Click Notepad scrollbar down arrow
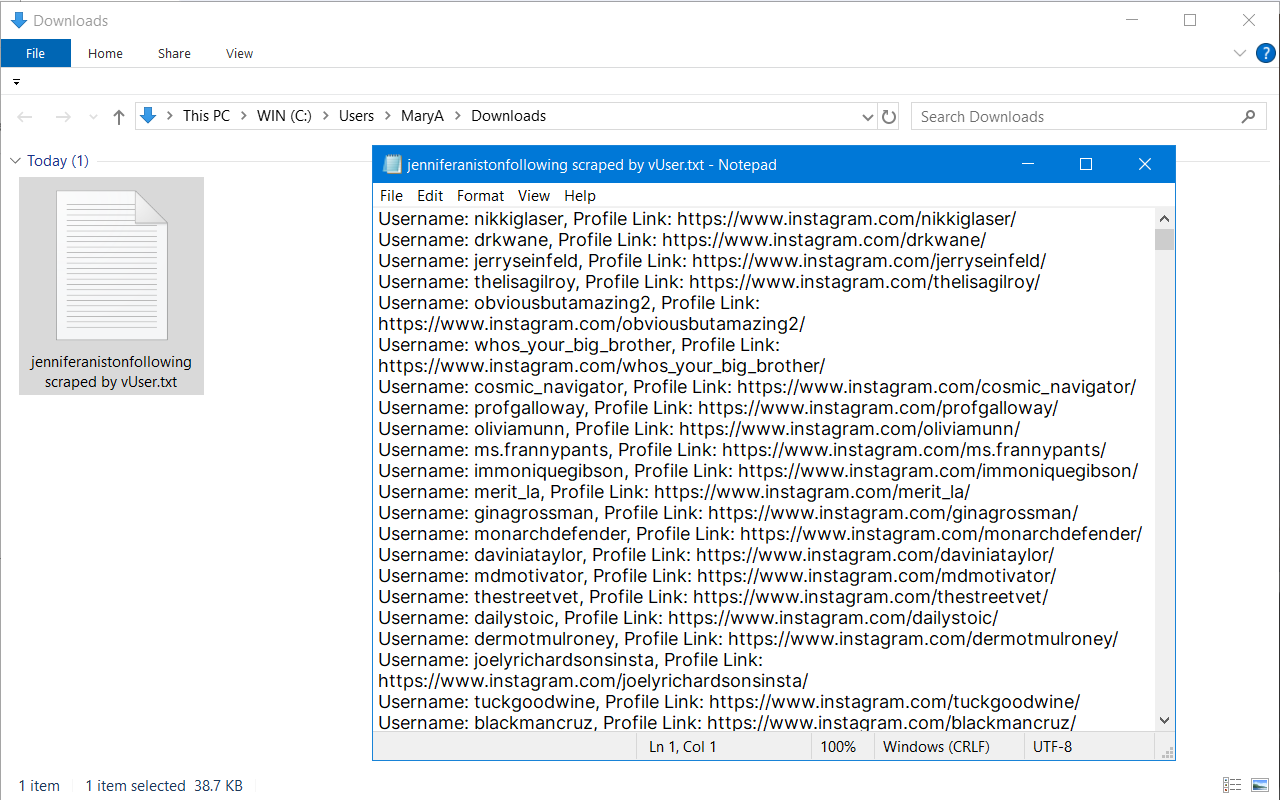Screen dimensions: 1280x800 click(1164, 720)
